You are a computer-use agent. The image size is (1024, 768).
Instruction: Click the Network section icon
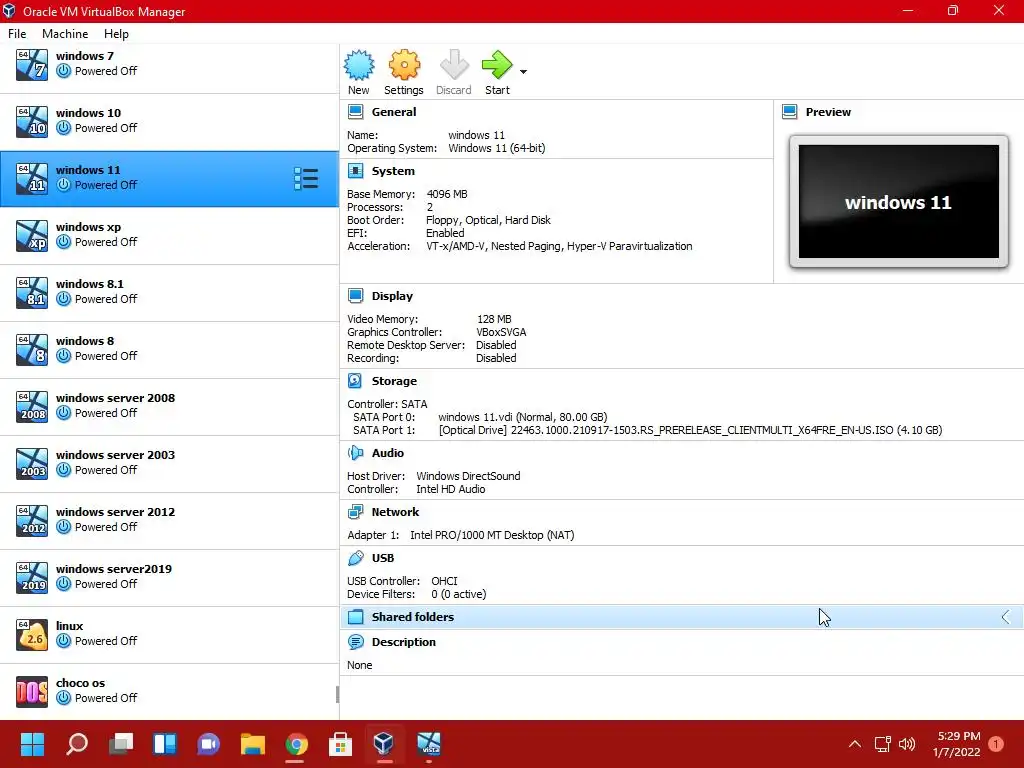(x=355, y=512)
